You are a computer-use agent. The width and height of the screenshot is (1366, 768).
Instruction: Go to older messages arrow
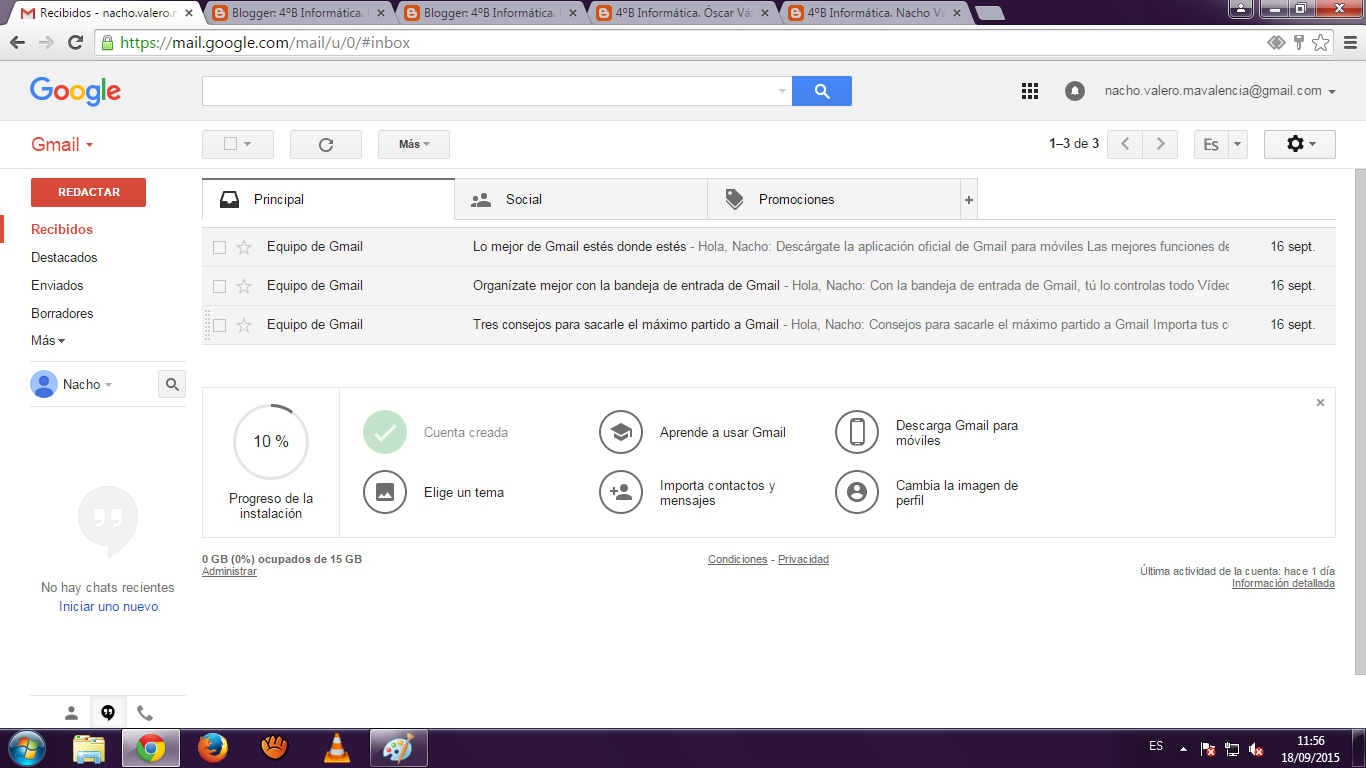pyautogui.click(x=1160, y=144)
